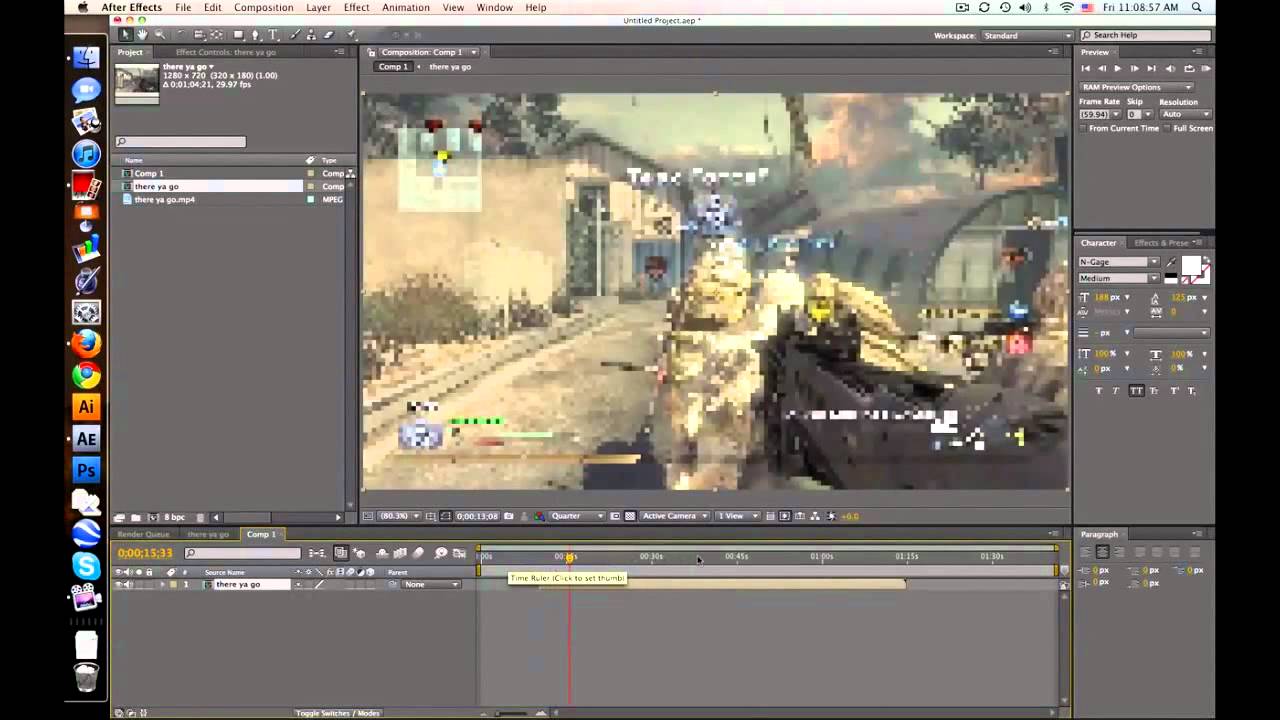Open Workspace Standard dropdown

pos(1027,35)
